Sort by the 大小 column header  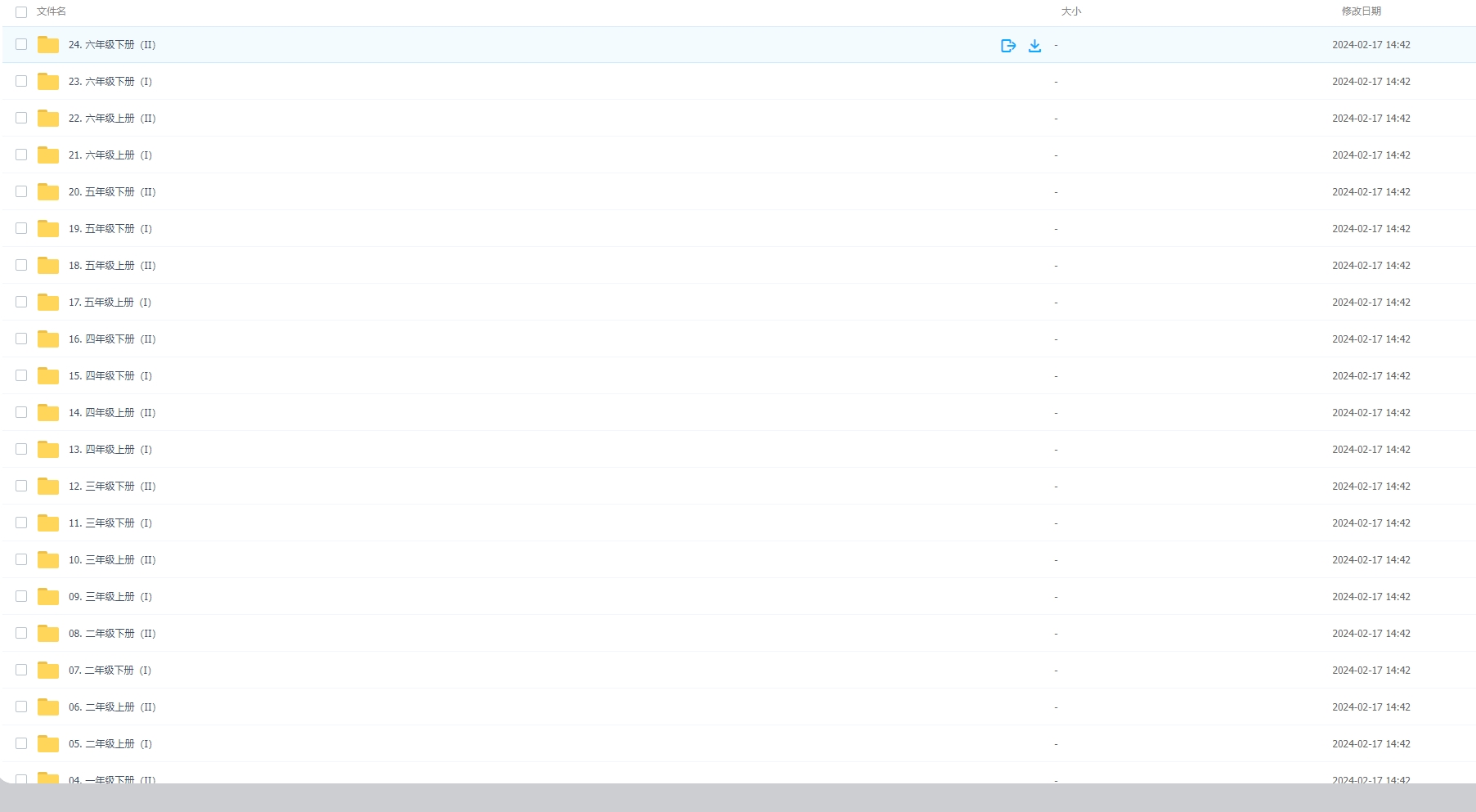click(1070, 11)
